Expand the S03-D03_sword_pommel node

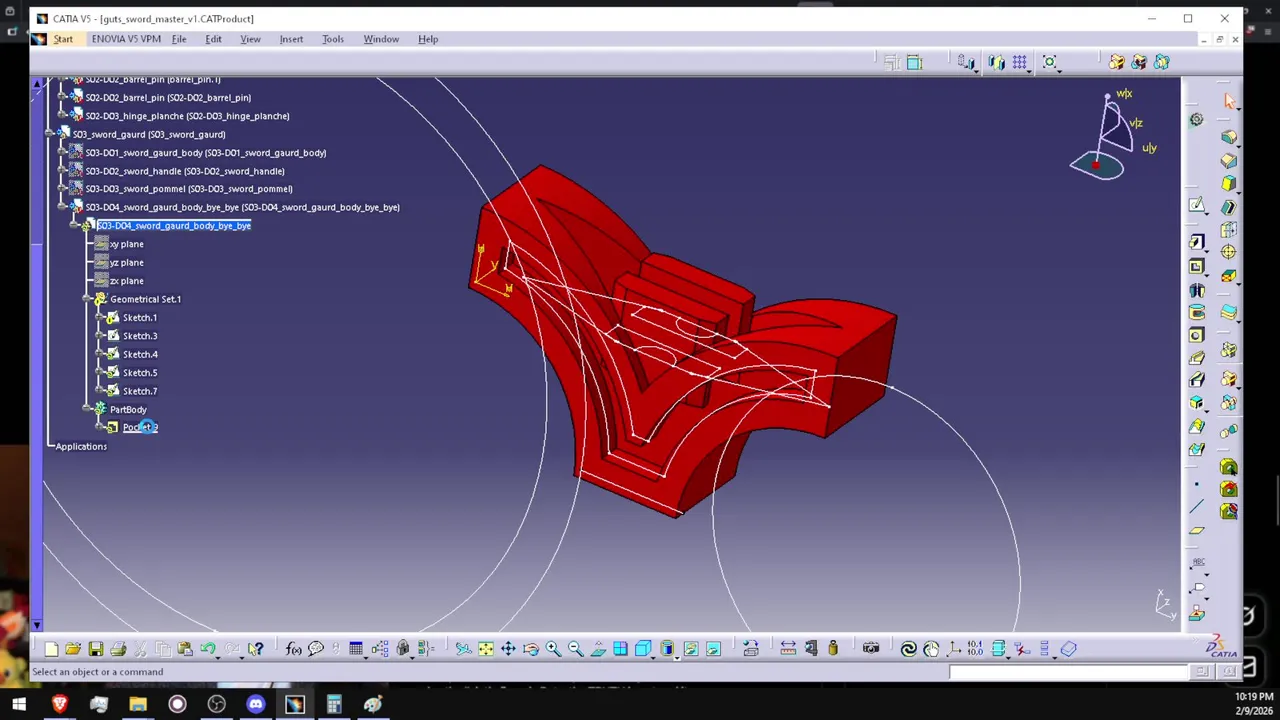tap(62, 189)
